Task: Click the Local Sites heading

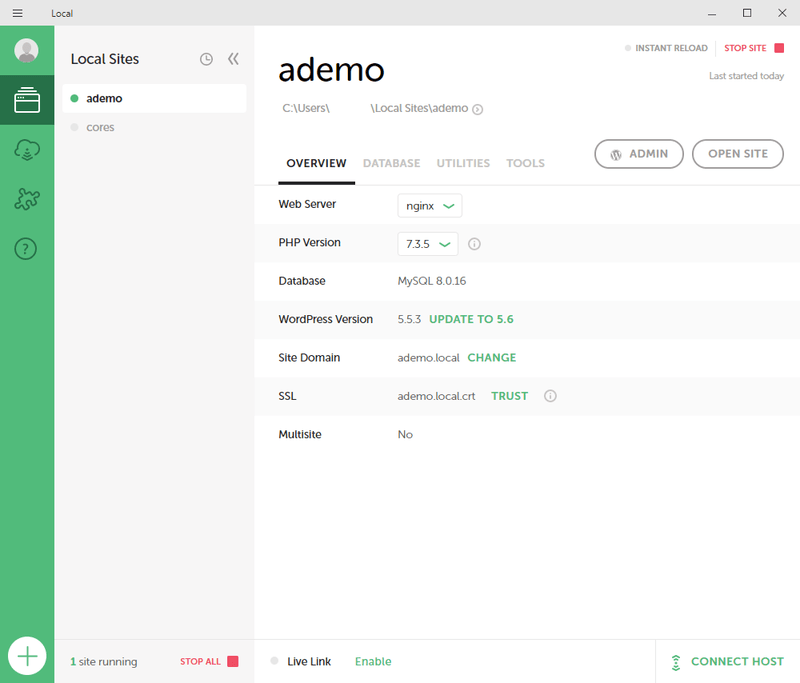Action: (x=105, y=59)
